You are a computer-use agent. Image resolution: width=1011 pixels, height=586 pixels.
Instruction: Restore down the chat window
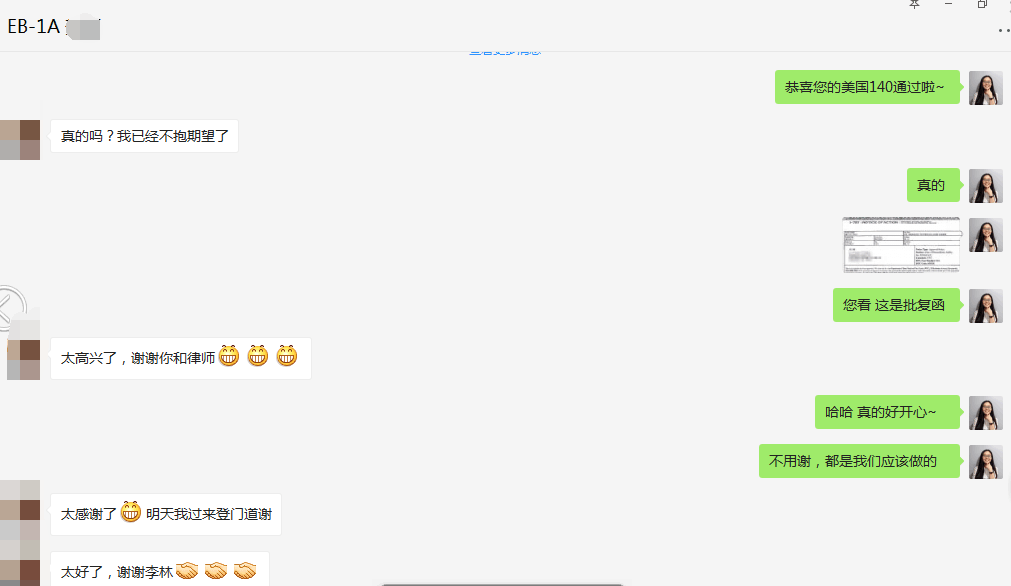coord(982,5)
